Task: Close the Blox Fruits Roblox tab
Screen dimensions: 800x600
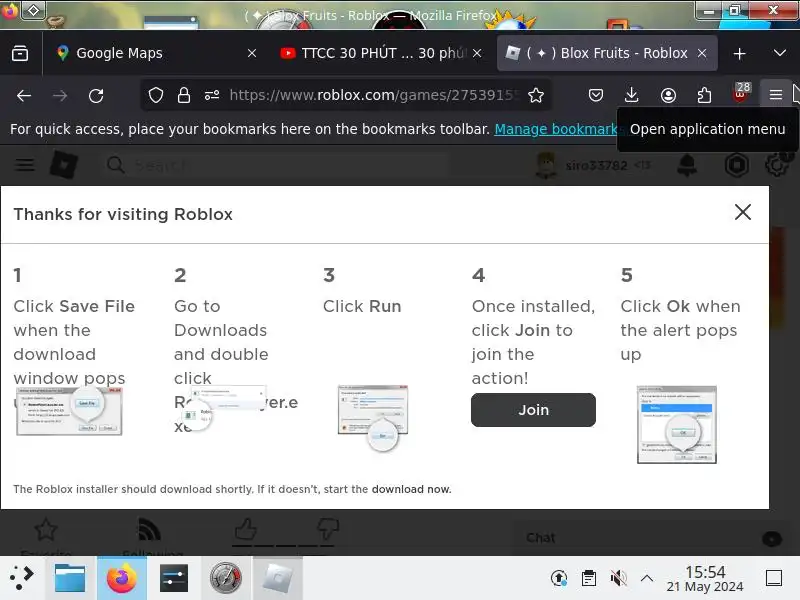Action: click(x=702, y=53)
